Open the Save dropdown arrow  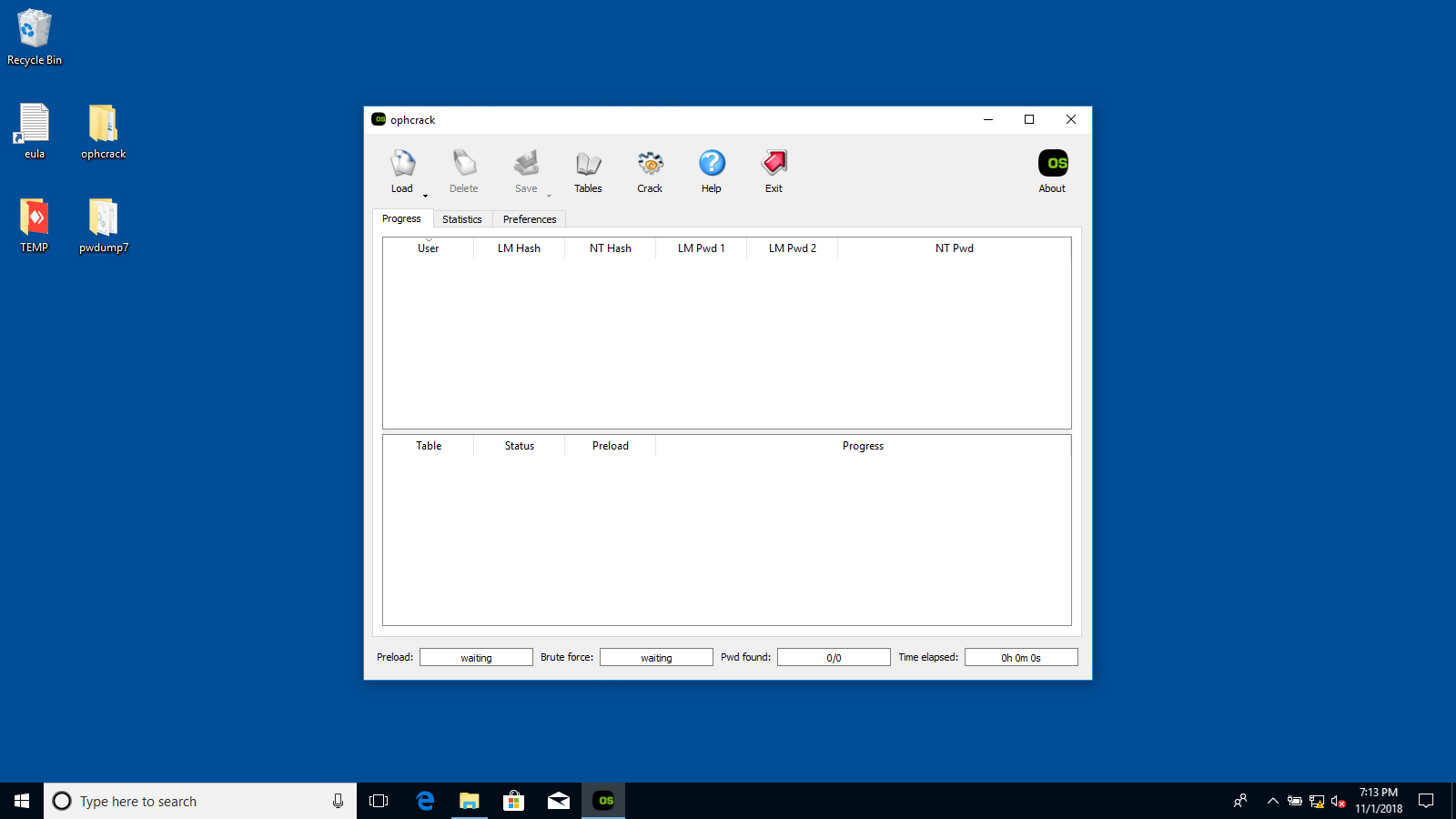pyautogui.click(x=549, y=196)
